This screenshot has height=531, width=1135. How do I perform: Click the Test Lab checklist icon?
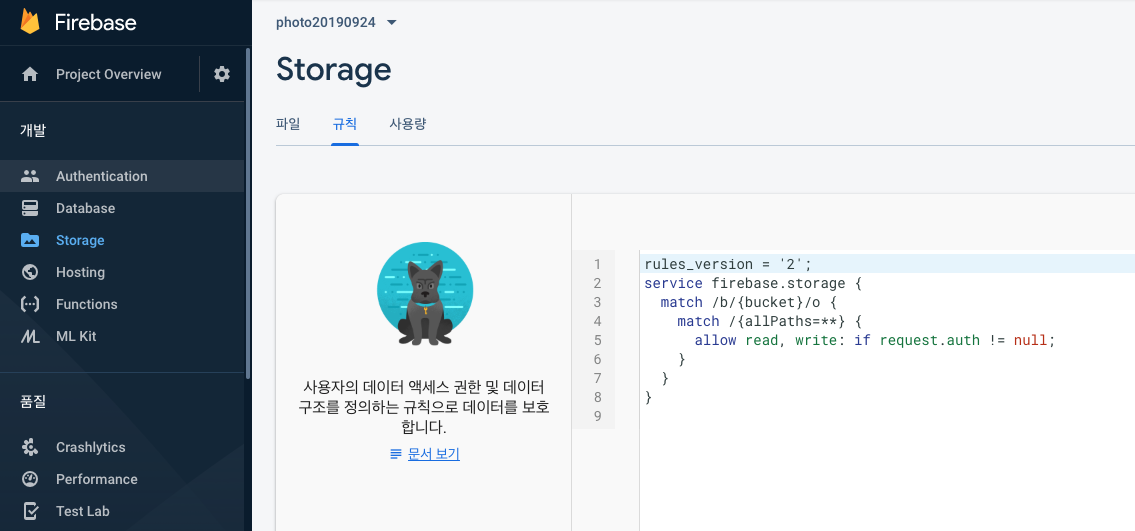pos(30,511)
